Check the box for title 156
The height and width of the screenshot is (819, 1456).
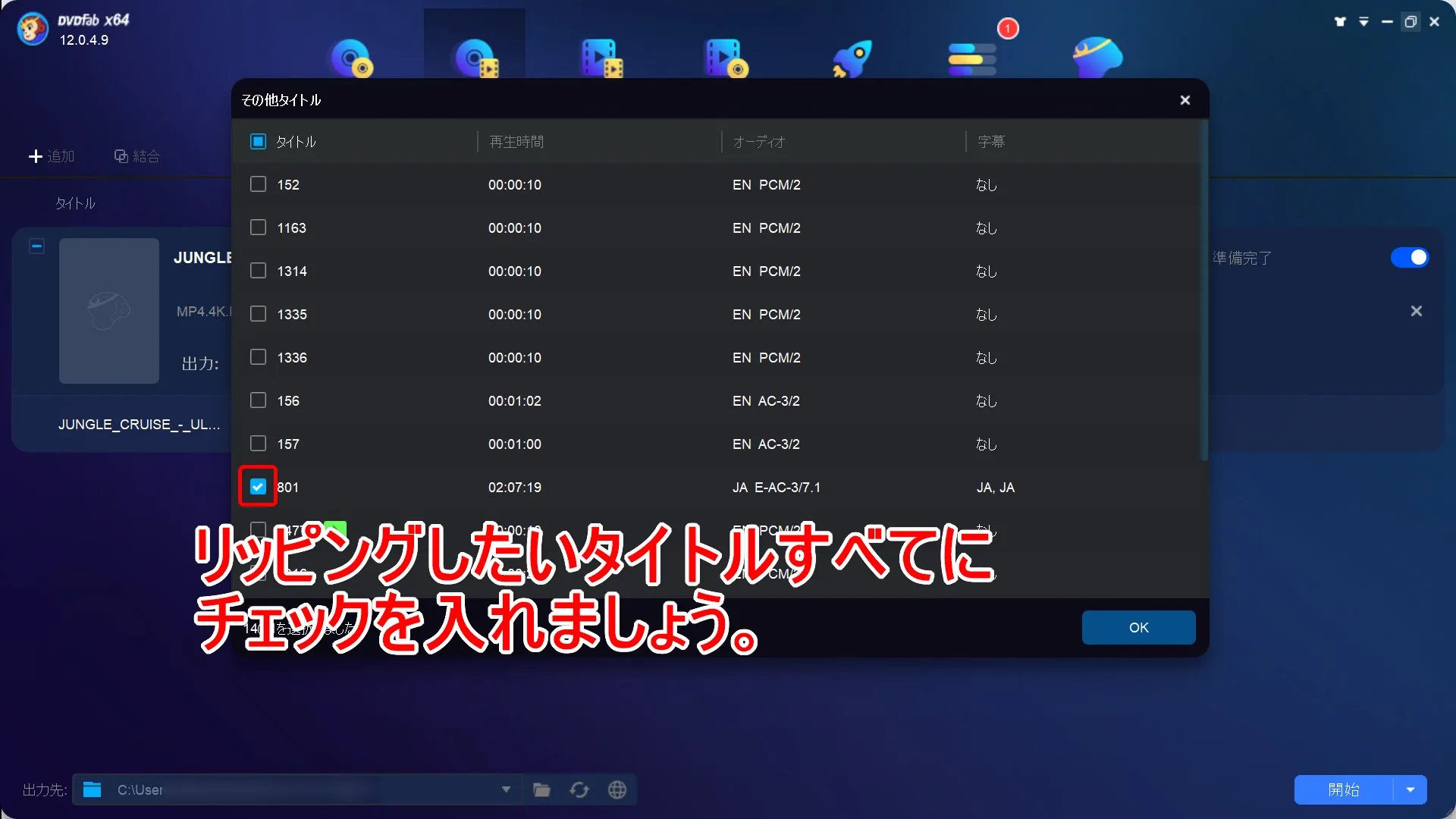(x=258, y=400)
